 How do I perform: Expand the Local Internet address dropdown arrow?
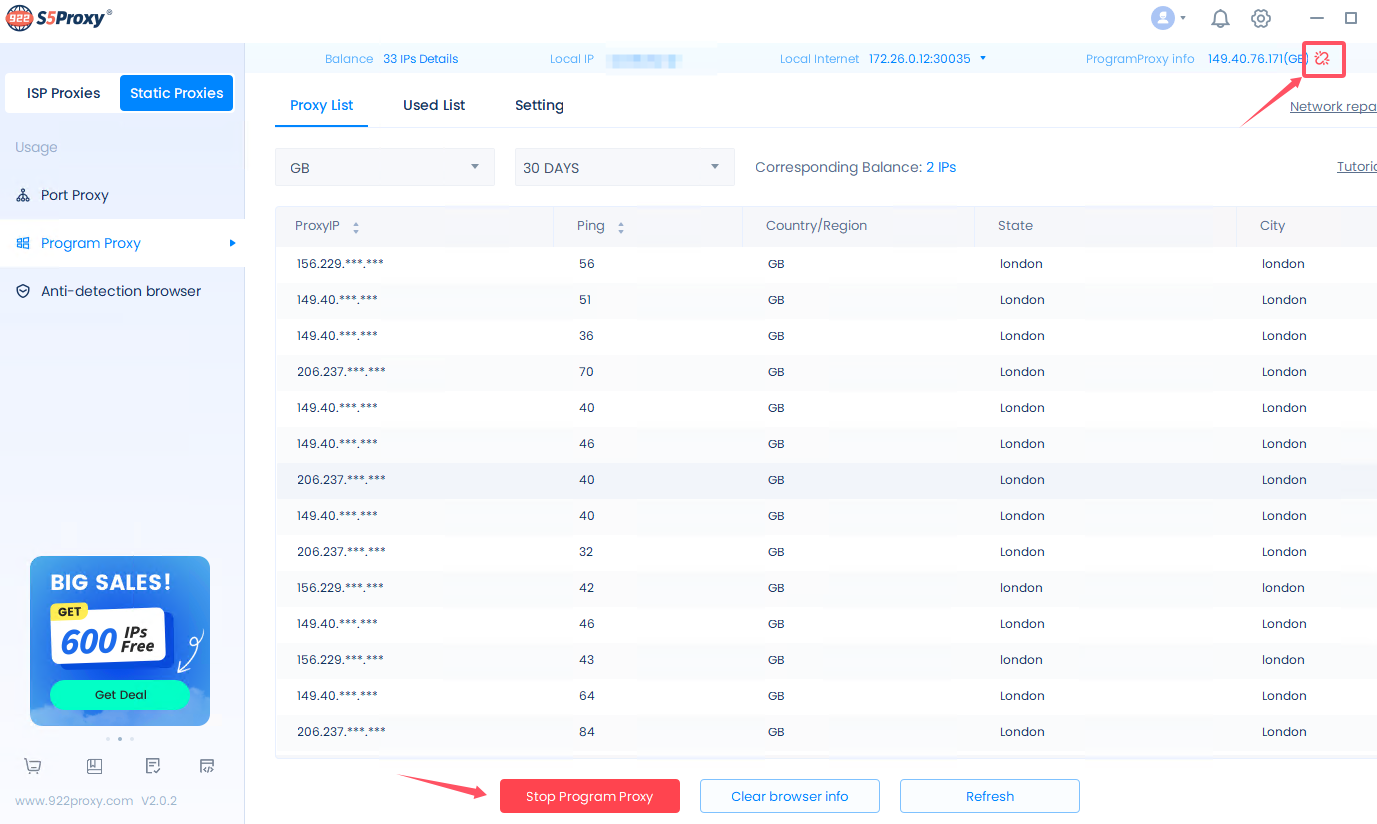[983, 58]
